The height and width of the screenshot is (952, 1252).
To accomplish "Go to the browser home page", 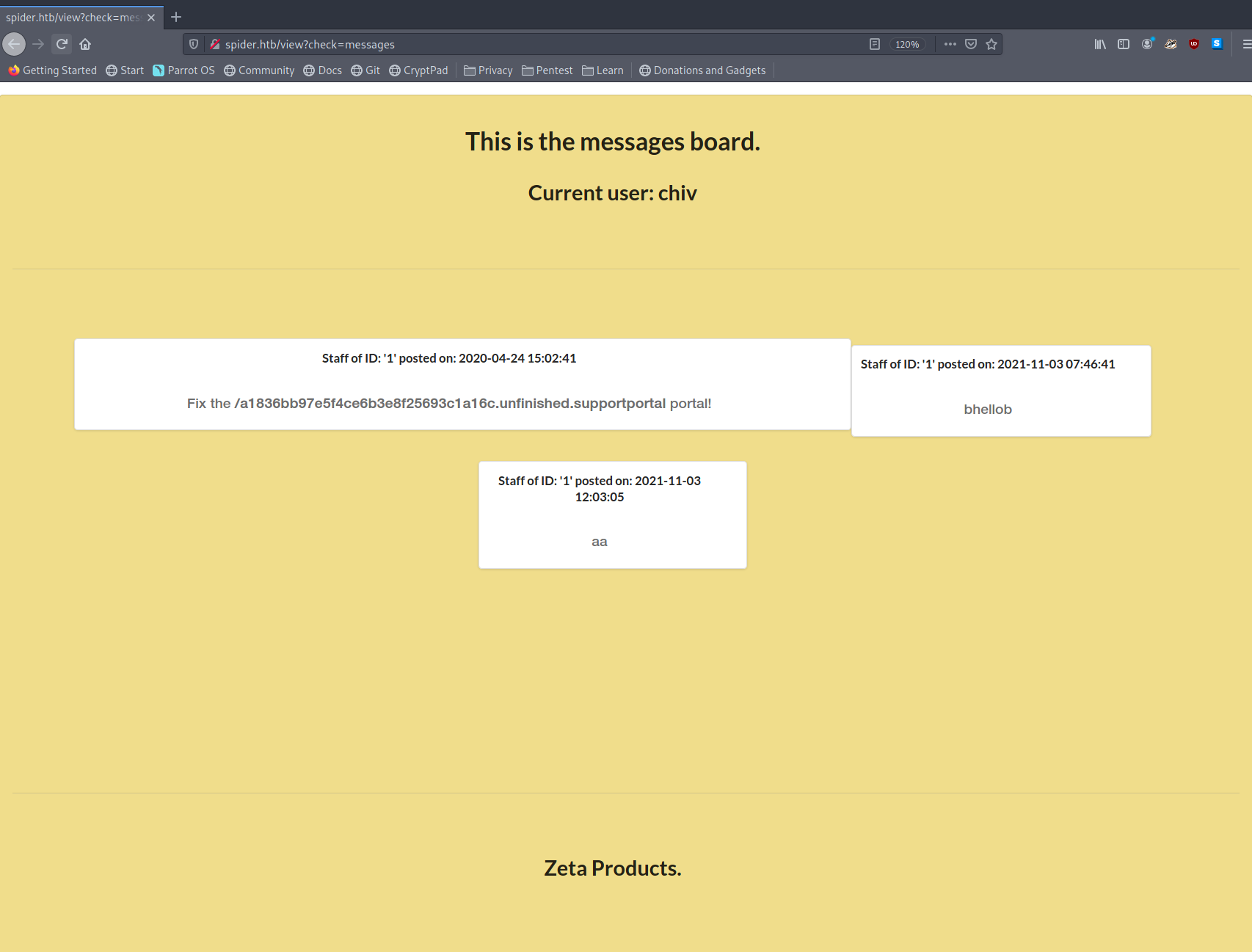I will (85, 44).
